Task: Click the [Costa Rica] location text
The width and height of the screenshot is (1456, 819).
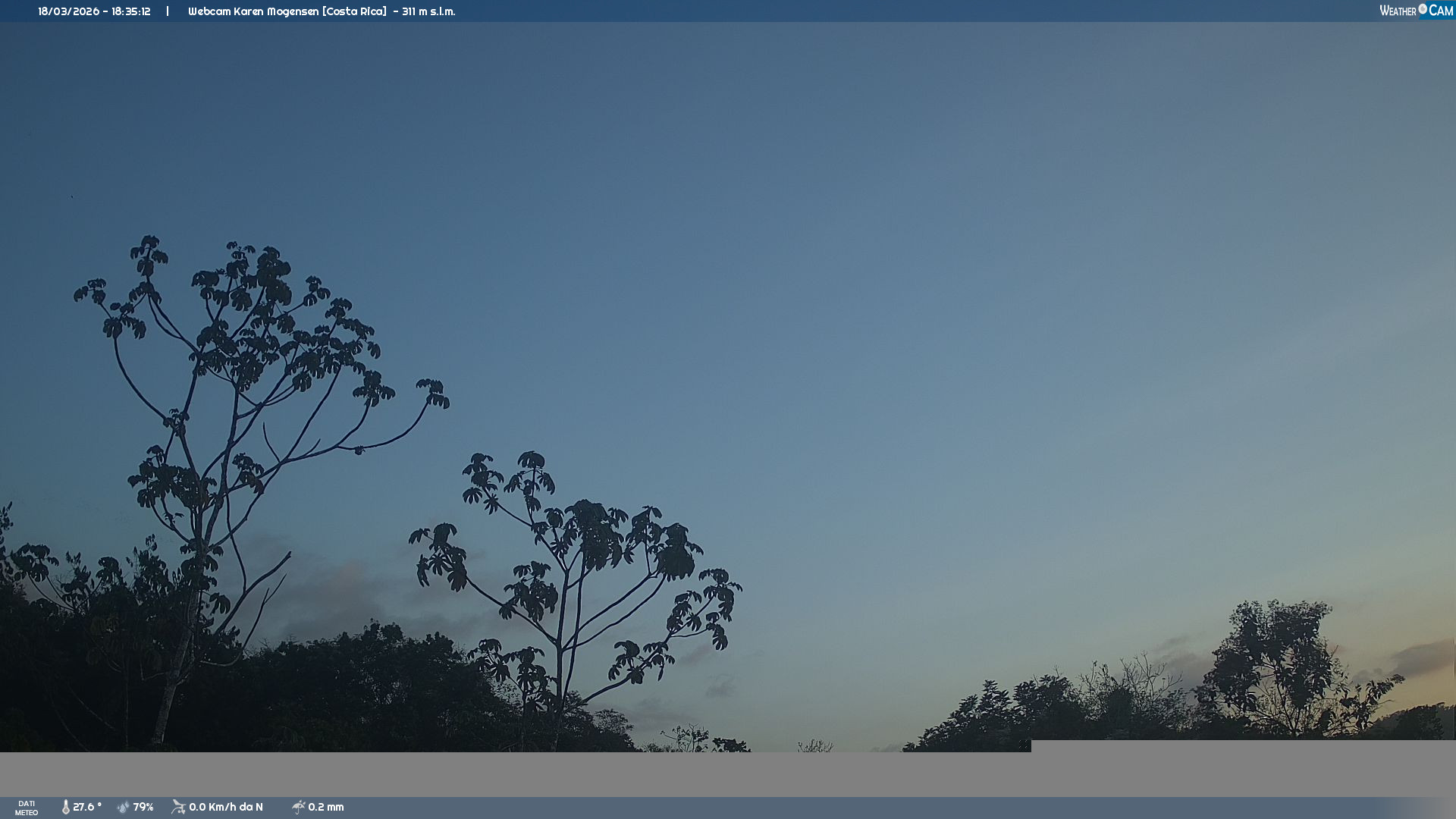Action: click(354, 11)
